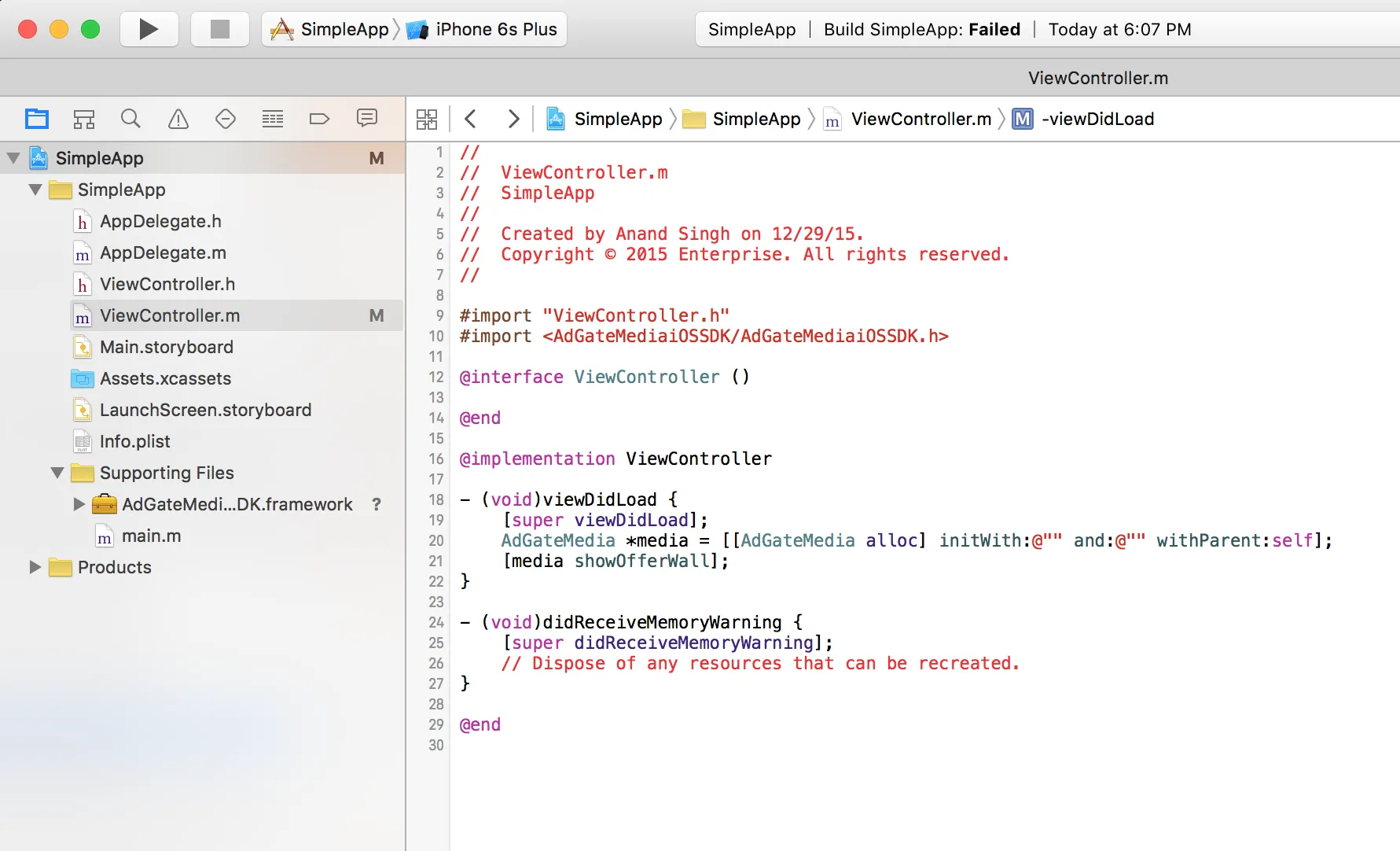The height and width of the screenshot is (851, 1400).
Task: Go forward with the right chevron
Action: 513,119
